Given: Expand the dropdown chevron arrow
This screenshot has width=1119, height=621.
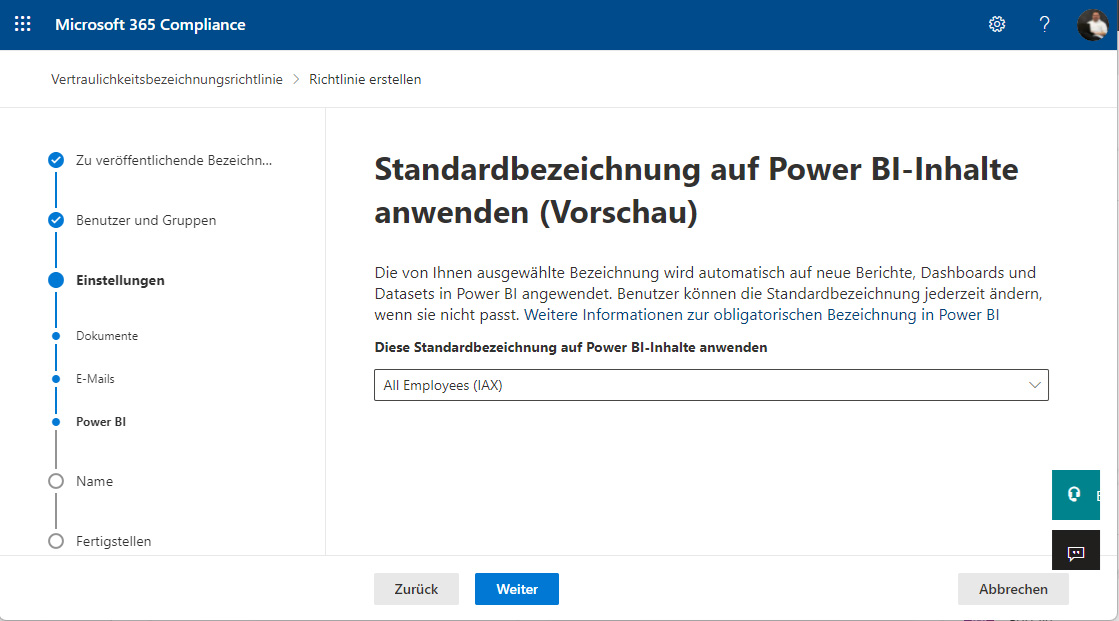Looking at the screenshot, I should click(1034, 385).
